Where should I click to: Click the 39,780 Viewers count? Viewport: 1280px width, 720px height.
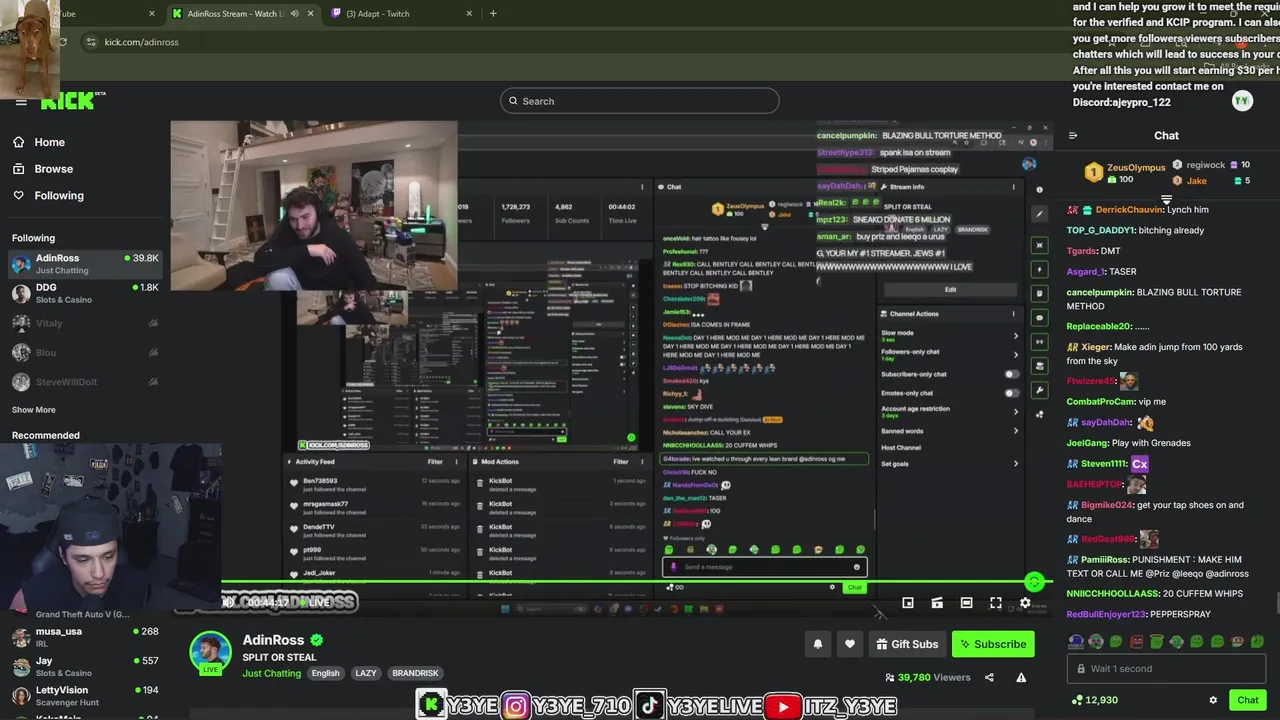tap(928, 677)
